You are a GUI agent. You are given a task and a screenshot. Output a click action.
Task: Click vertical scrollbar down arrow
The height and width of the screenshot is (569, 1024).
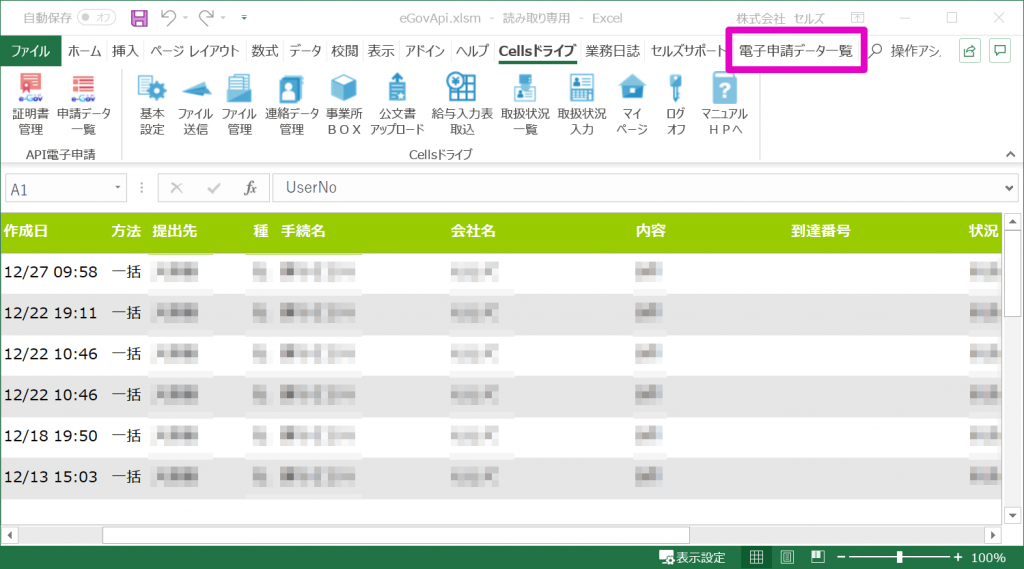(x=1012, y=515)
